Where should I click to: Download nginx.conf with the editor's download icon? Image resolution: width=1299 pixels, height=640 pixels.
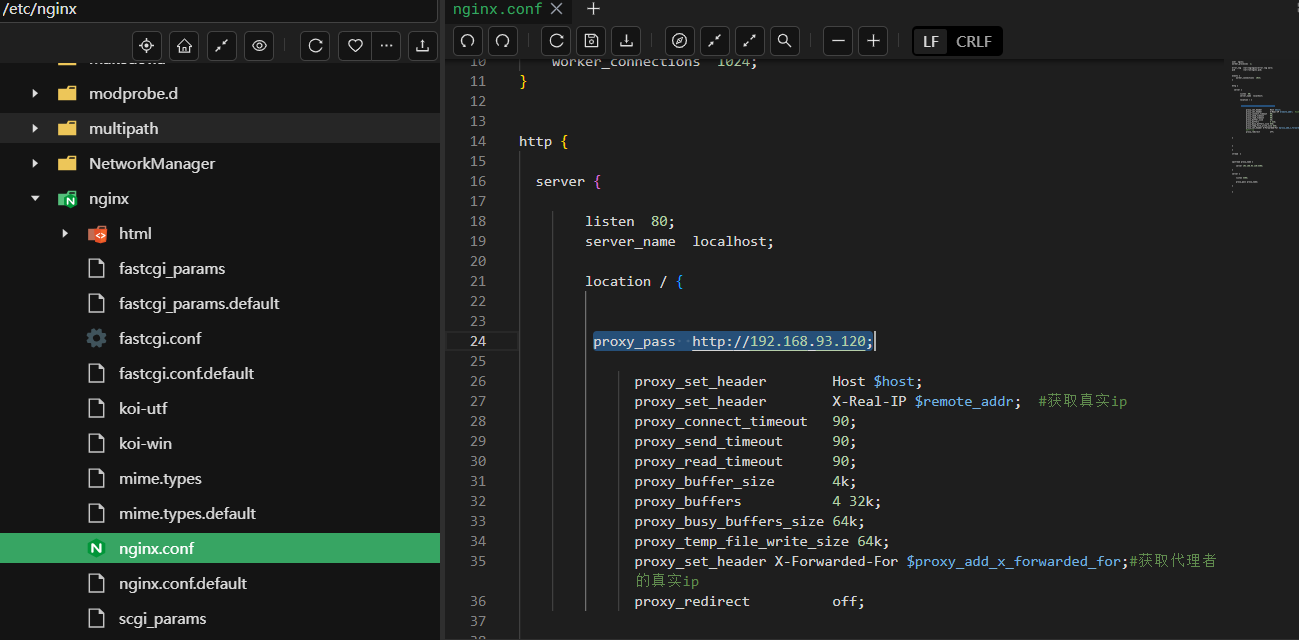point(626,41)
